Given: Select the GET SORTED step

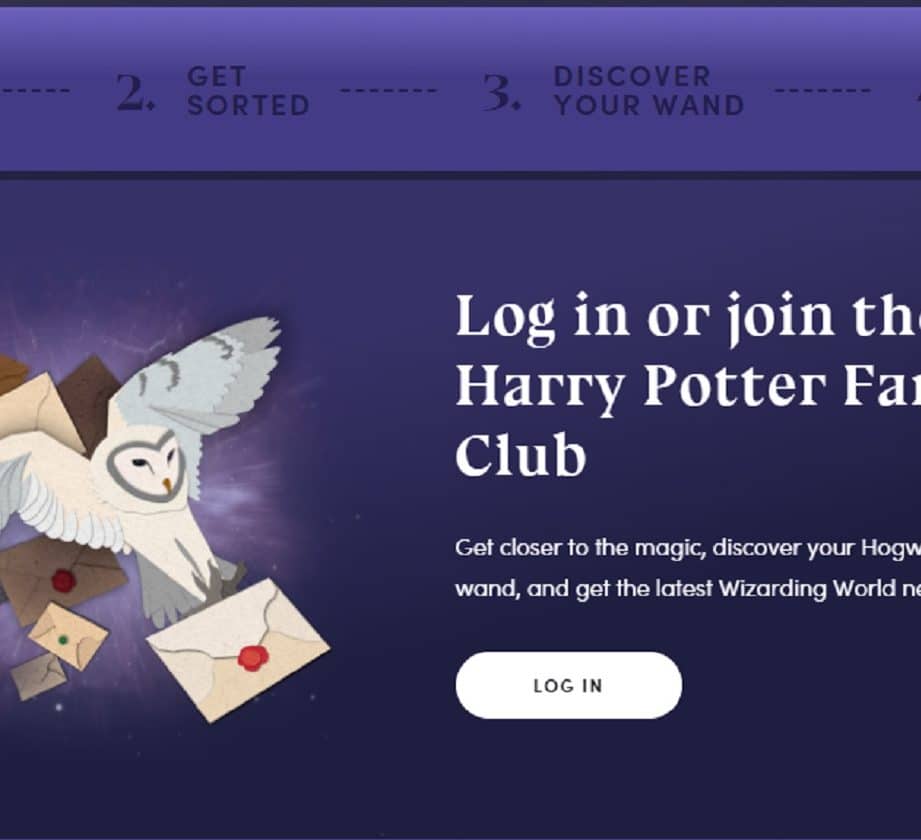Looking at the screenshot, I should coord(248,92).
